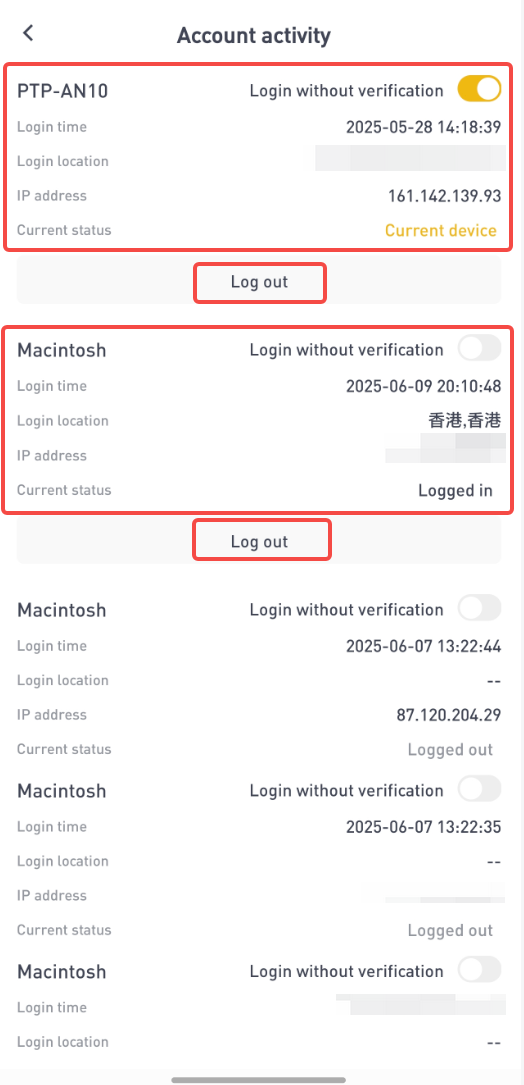Switch on the bottom-most Macintosh verification toggle
This screenshot has width=524, height=1085.
(479, 969)
